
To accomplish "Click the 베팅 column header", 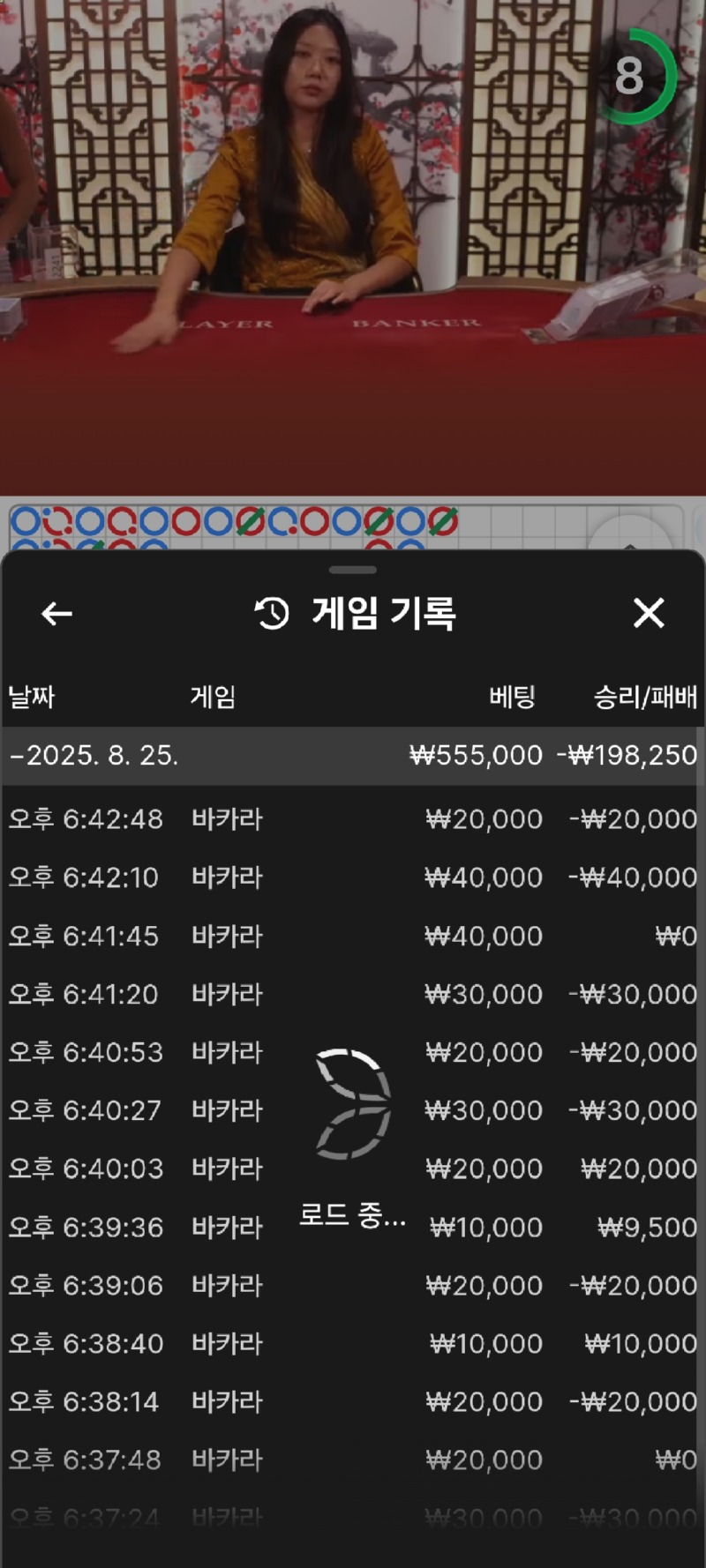I will click(512, 697).
